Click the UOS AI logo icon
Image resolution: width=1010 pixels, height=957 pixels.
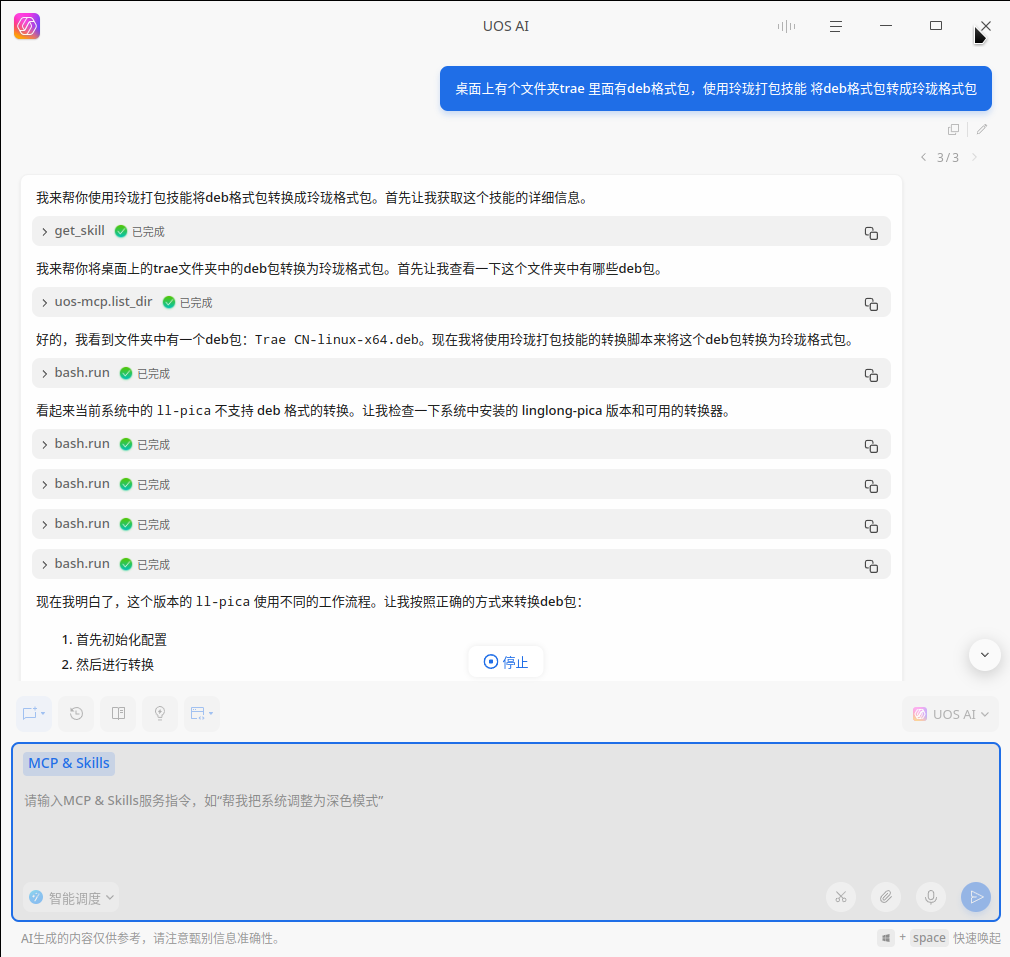coord(27,26)
